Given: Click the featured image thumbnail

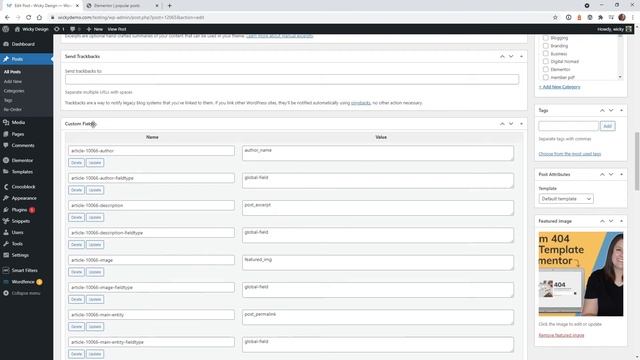Looking at the screenshot, I should click(x=581, y=274).
